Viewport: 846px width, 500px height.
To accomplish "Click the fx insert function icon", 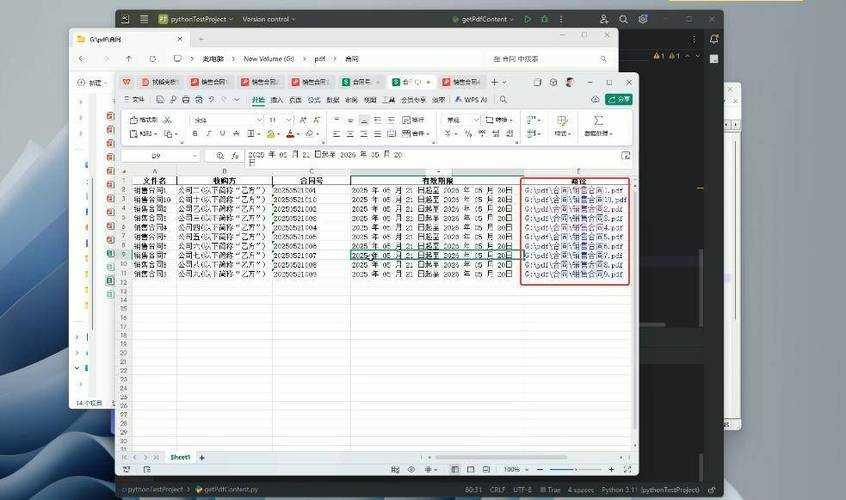I will [x=235, y=156].
